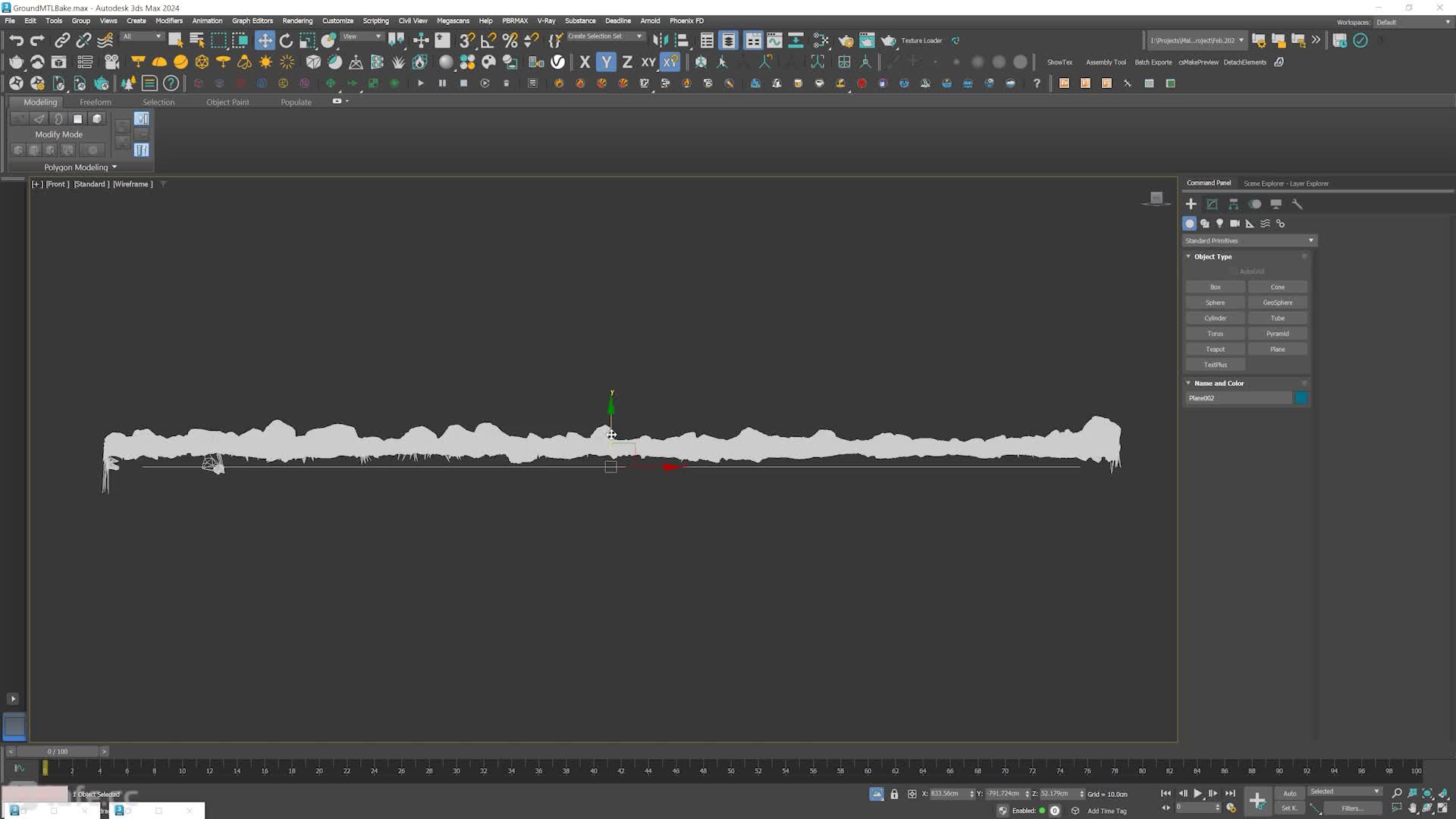
Task: Open the Standard Primitives dropdown
Action: 1249,240
